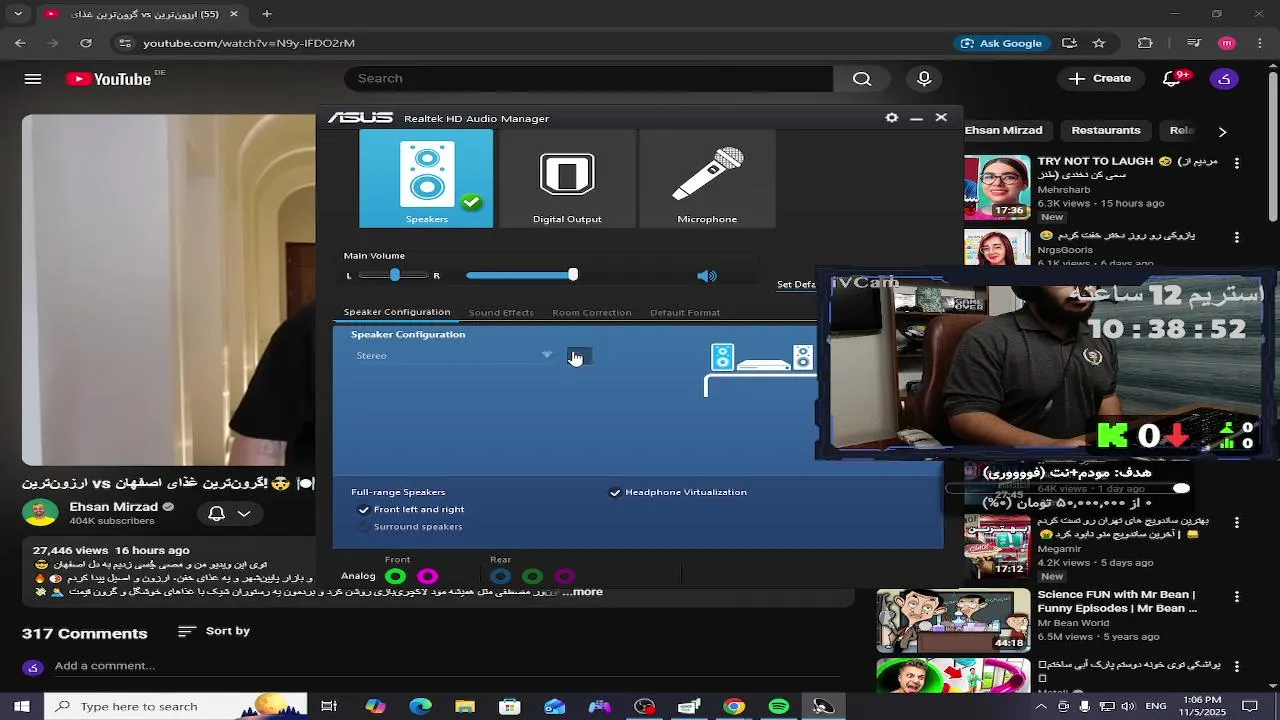Click Set Default Device button
Image resolution: width=1280 pixels, height=720 pixels.
pos(796,284)
